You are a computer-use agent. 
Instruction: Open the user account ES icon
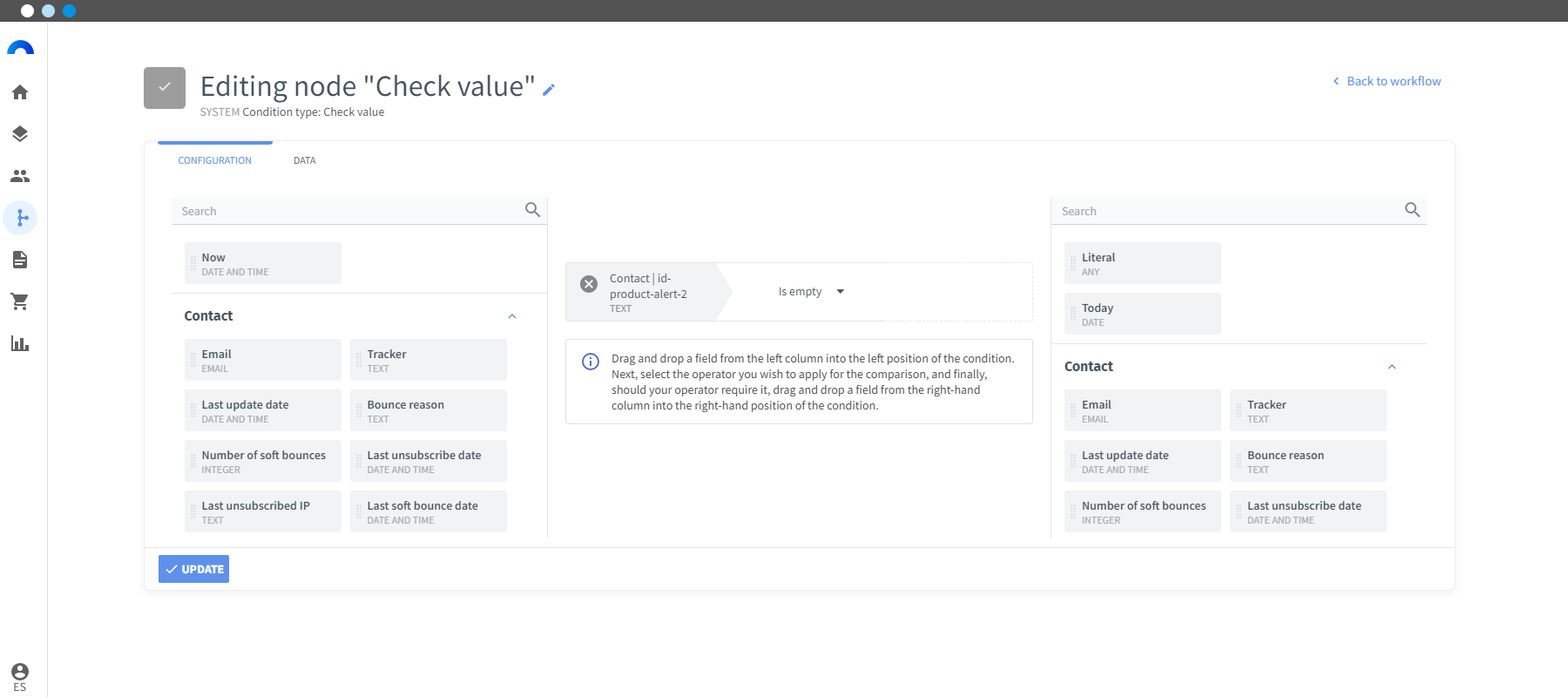(20, 676)
